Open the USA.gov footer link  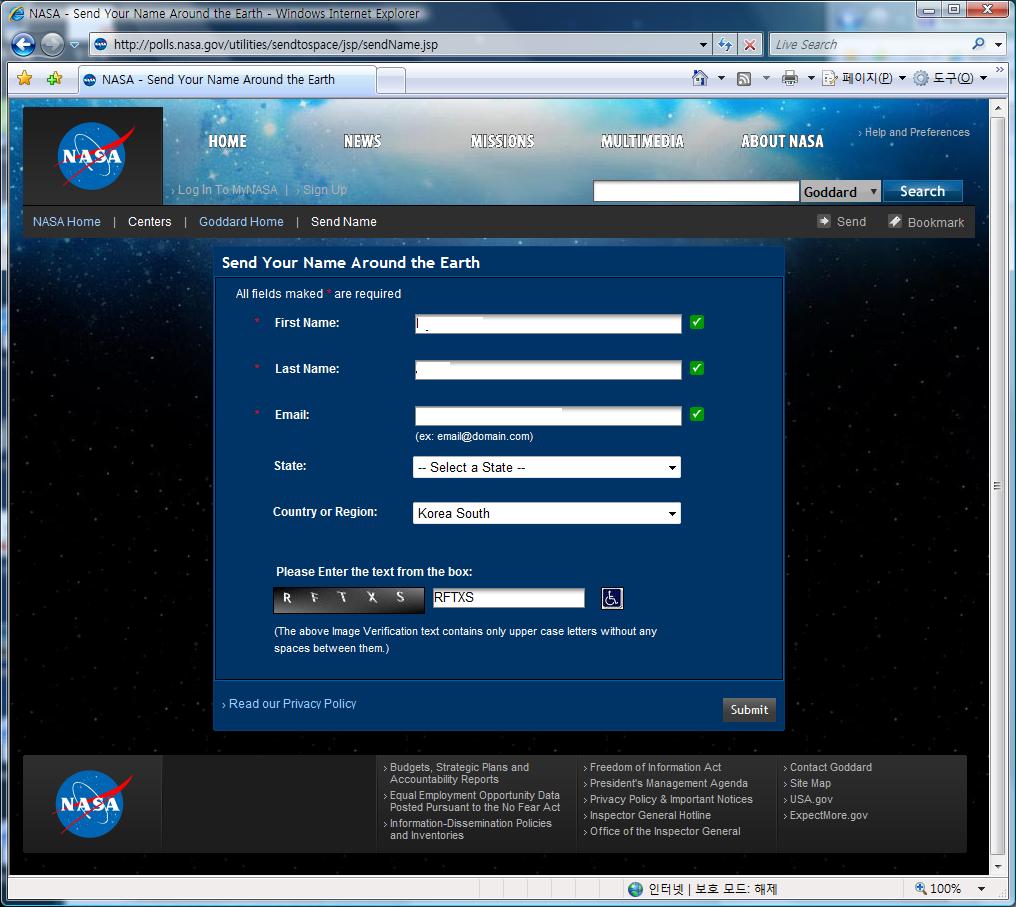811,799
